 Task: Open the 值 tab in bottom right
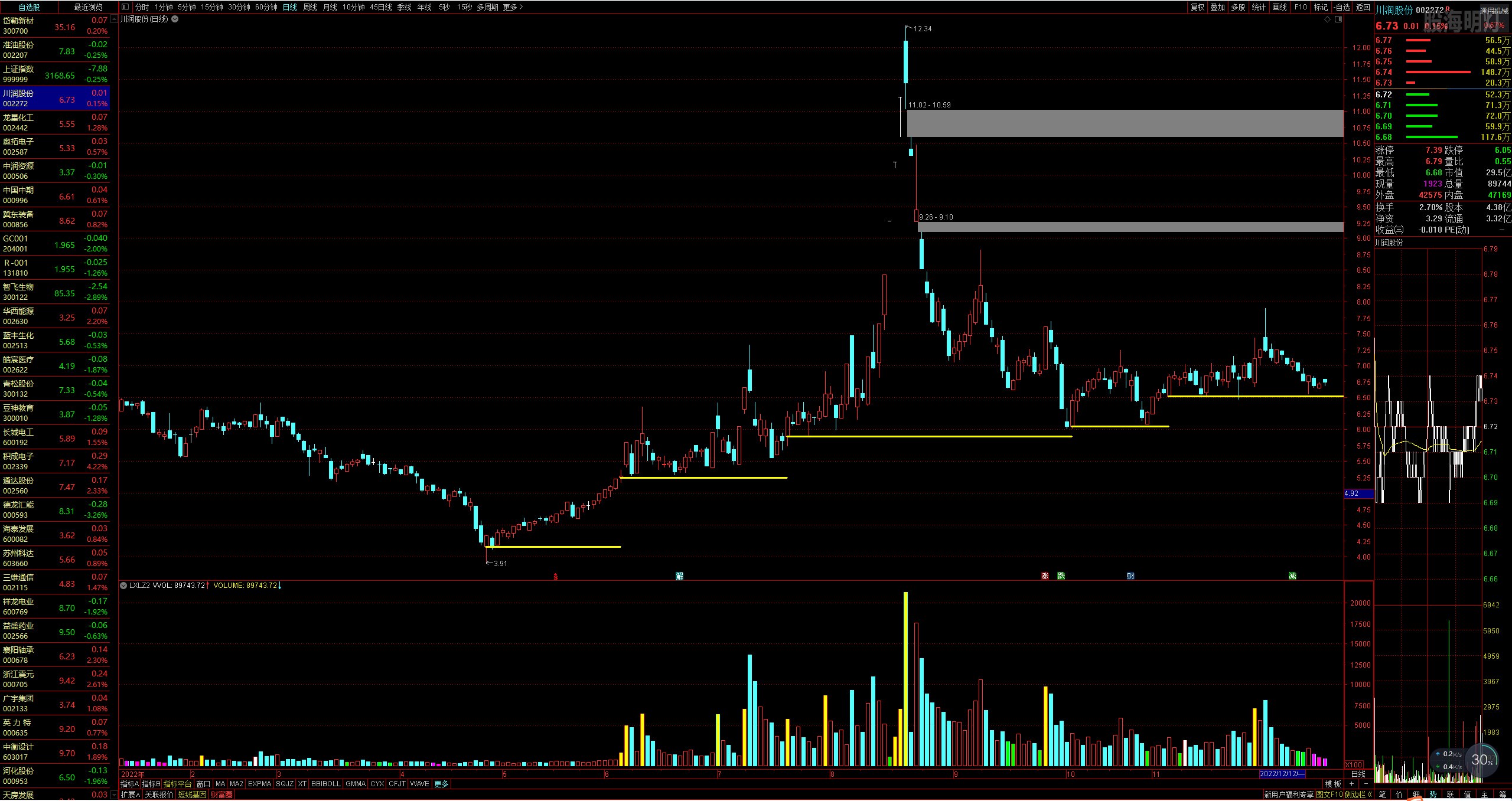click(x=1467, y=795)
